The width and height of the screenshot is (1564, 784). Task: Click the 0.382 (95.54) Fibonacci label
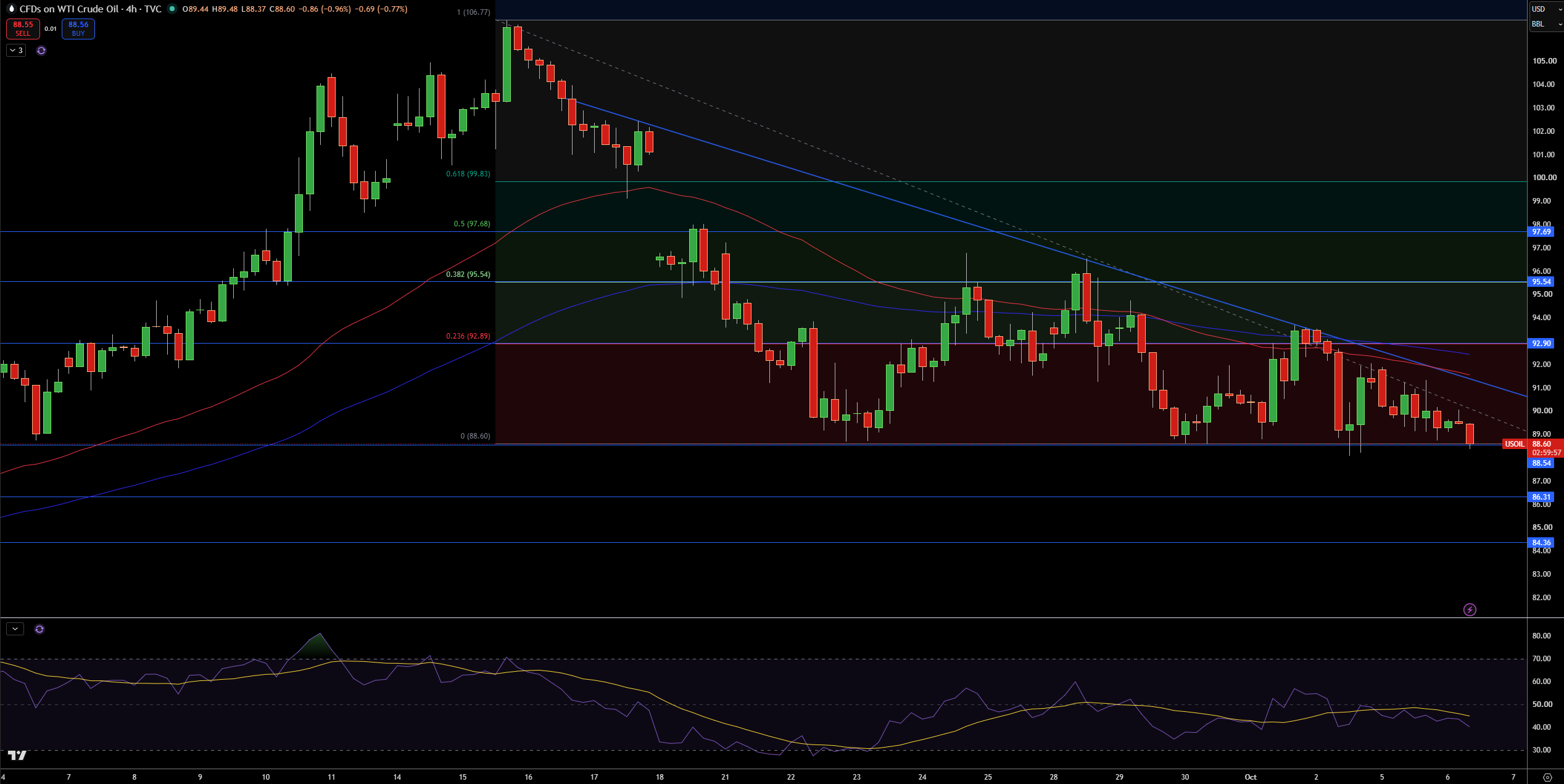point(468,274)
